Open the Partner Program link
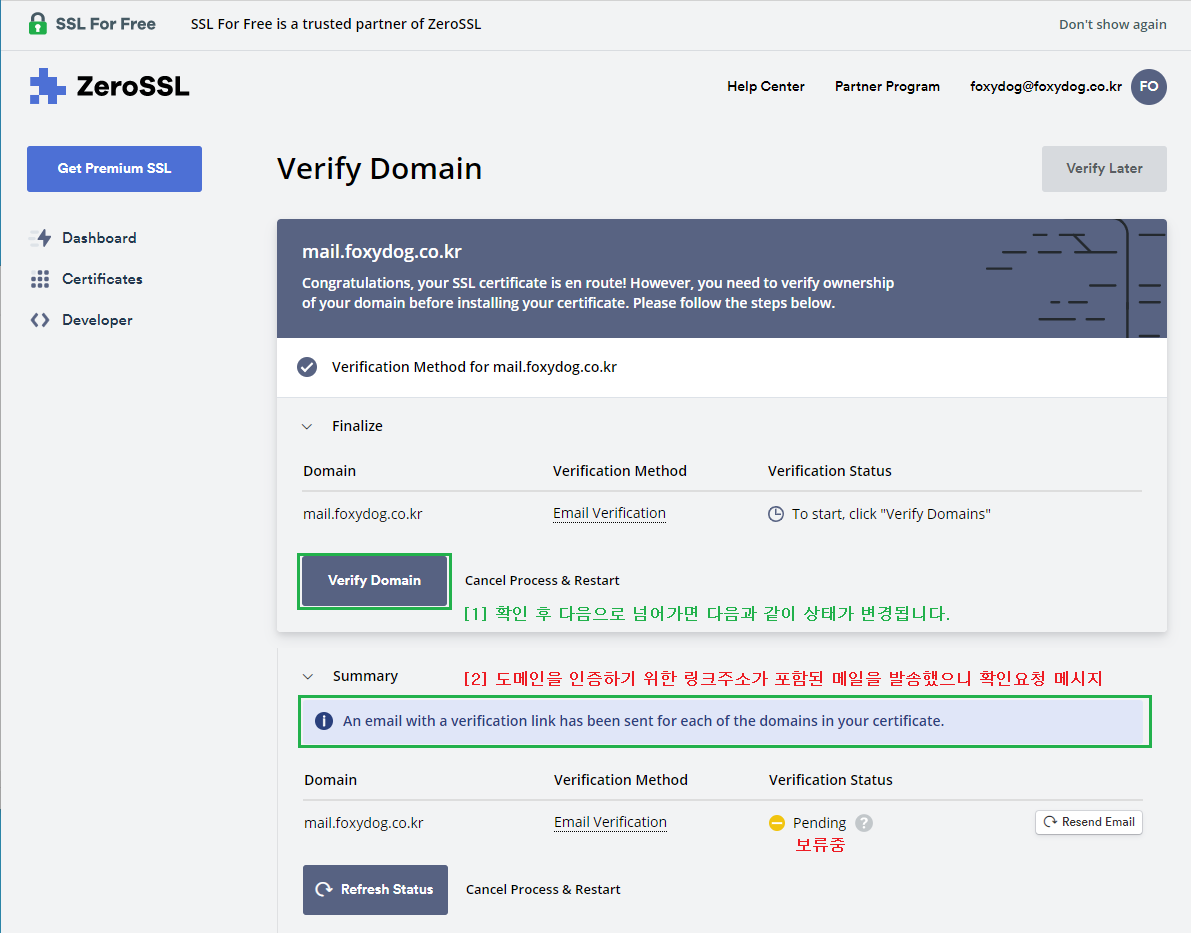 [887, 87]
